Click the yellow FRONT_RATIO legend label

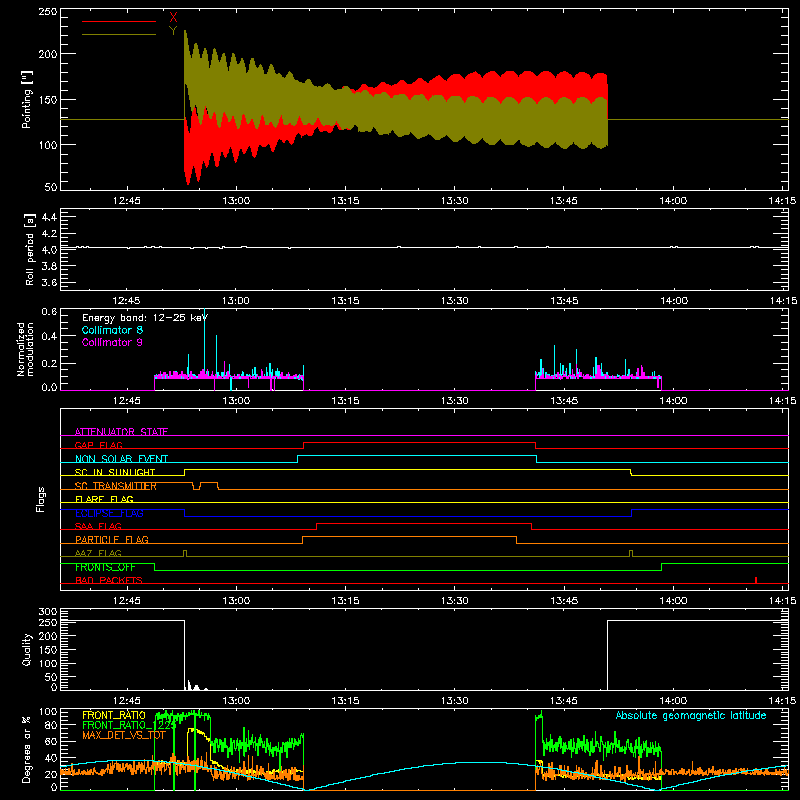coord(114,715)
